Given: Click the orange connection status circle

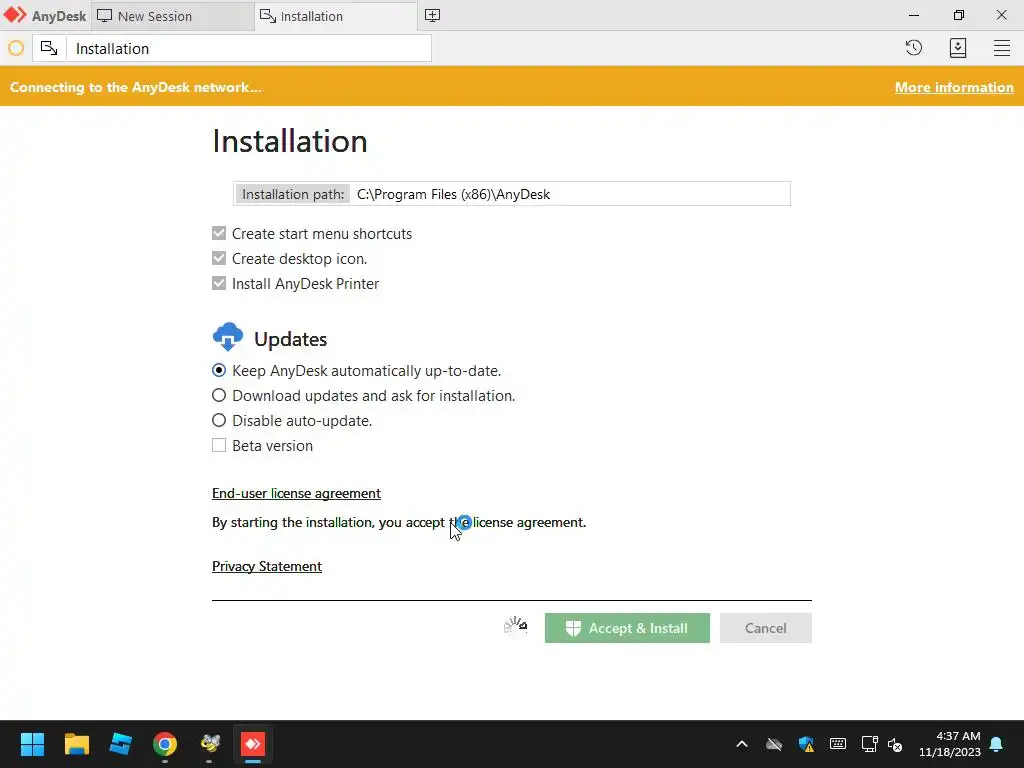Looking at the screenshot, I should [16, 48].
